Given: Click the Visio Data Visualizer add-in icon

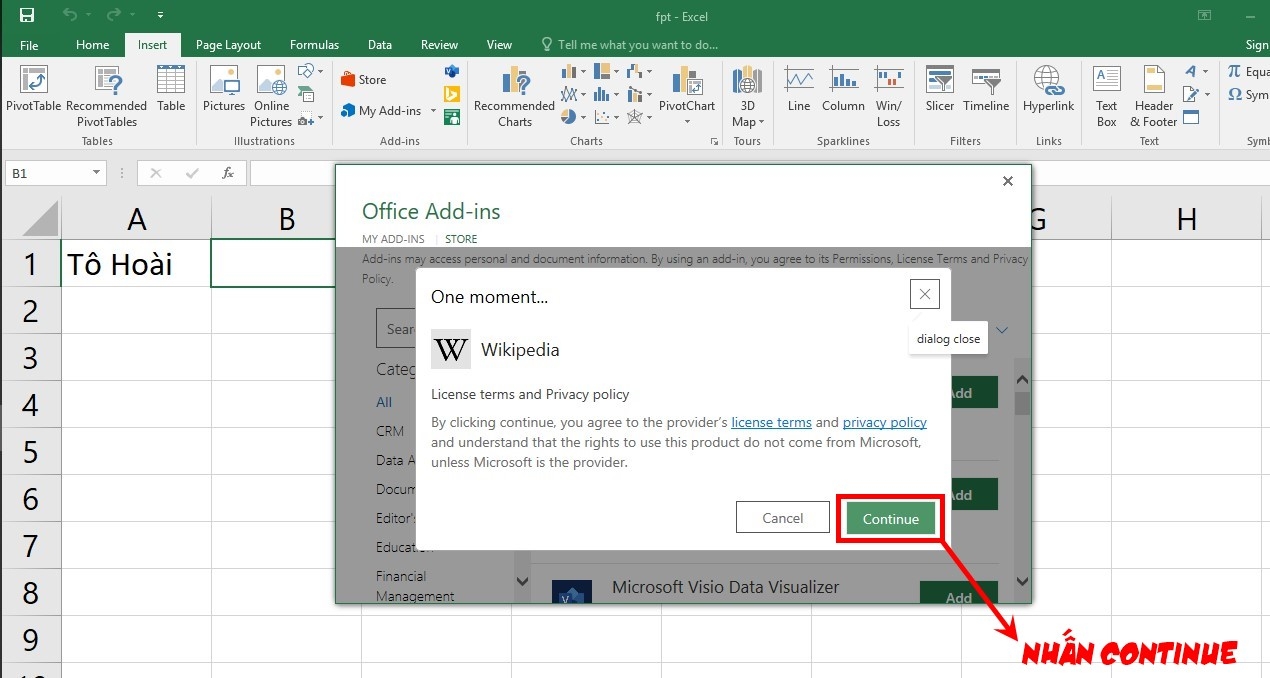Looking at the screenshot, I should [x=452, y=72].
